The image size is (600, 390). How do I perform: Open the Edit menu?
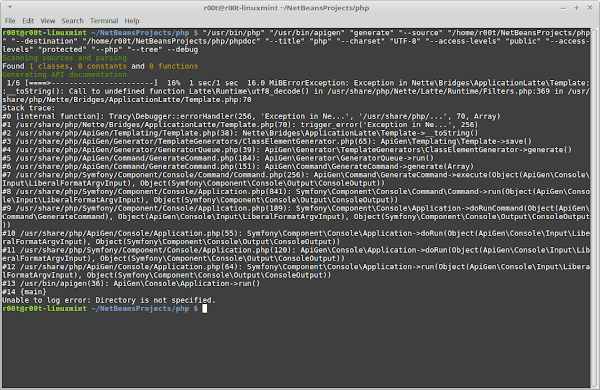point(28,21)
